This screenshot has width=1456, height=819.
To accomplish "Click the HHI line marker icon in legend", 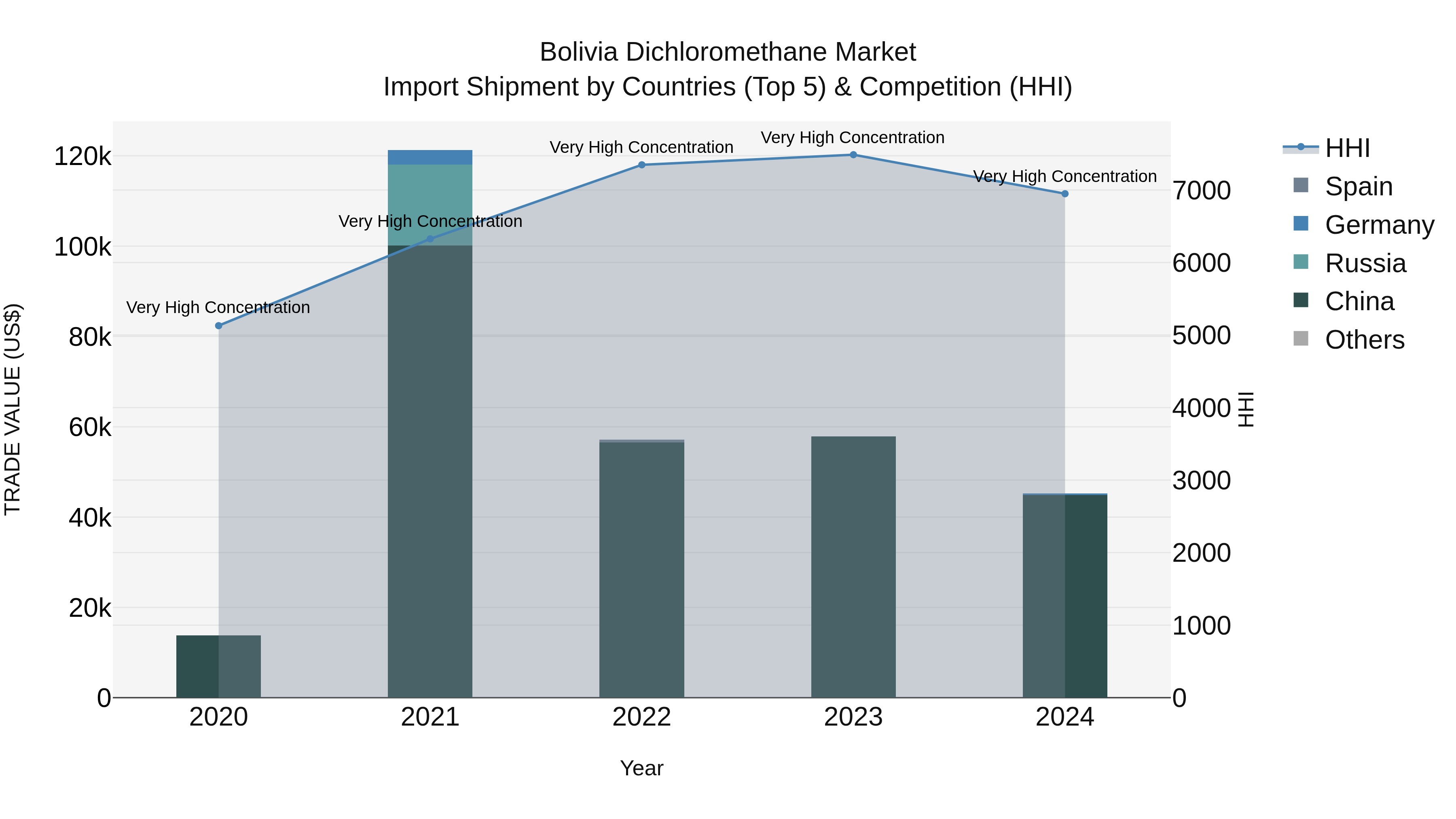I will click(x=1301, y=148).
